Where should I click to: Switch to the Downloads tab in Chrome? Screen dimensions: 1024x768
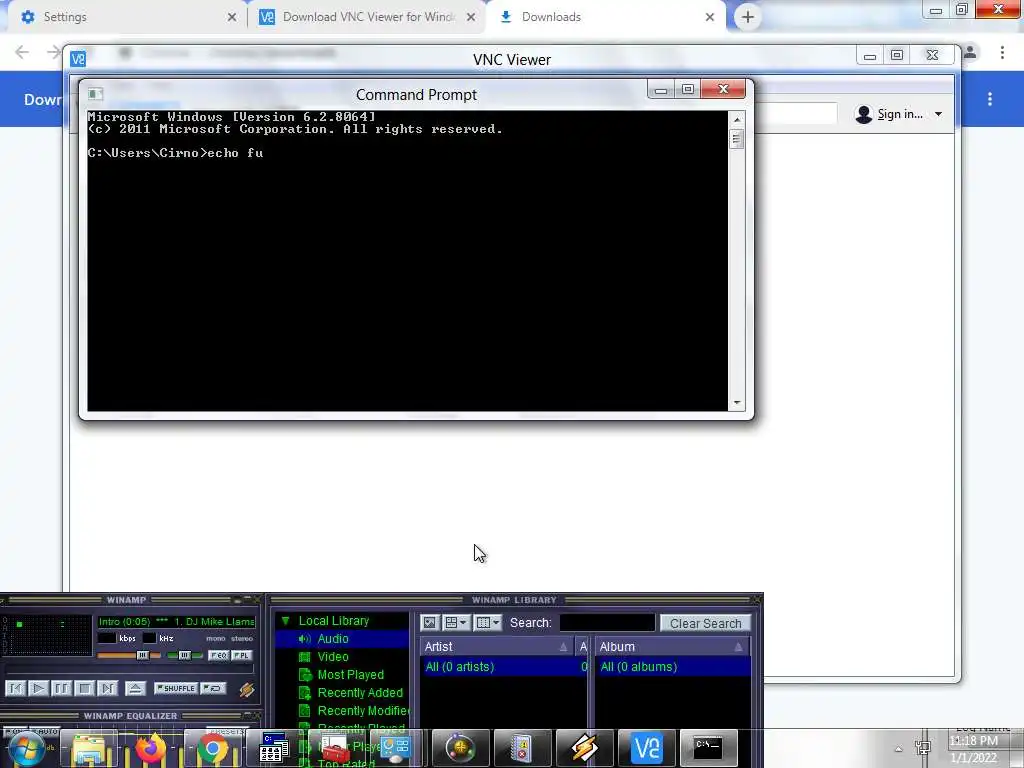coord(605,17)
